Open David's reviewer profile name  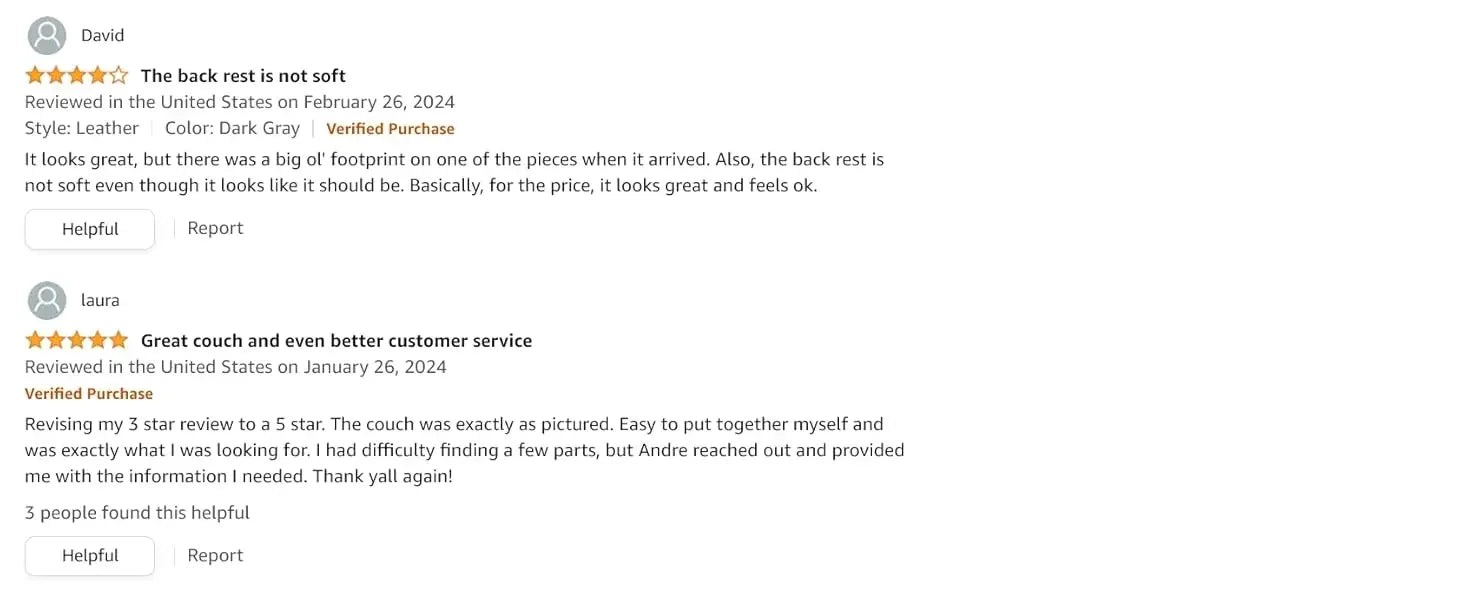pos(103,36)
